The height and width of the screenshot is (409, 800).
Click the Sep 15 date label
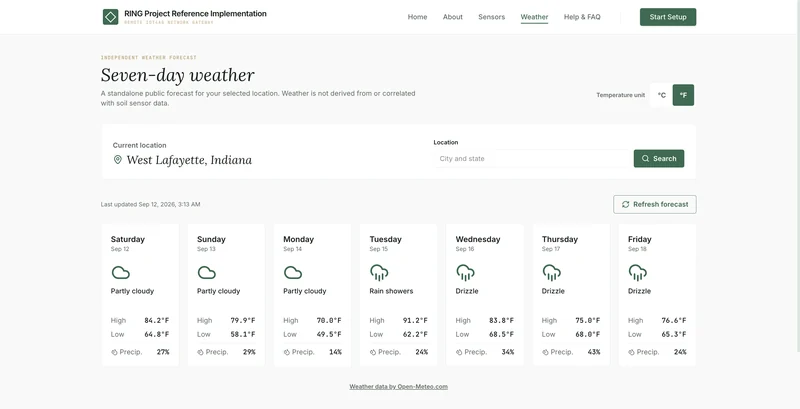[379, 249]
